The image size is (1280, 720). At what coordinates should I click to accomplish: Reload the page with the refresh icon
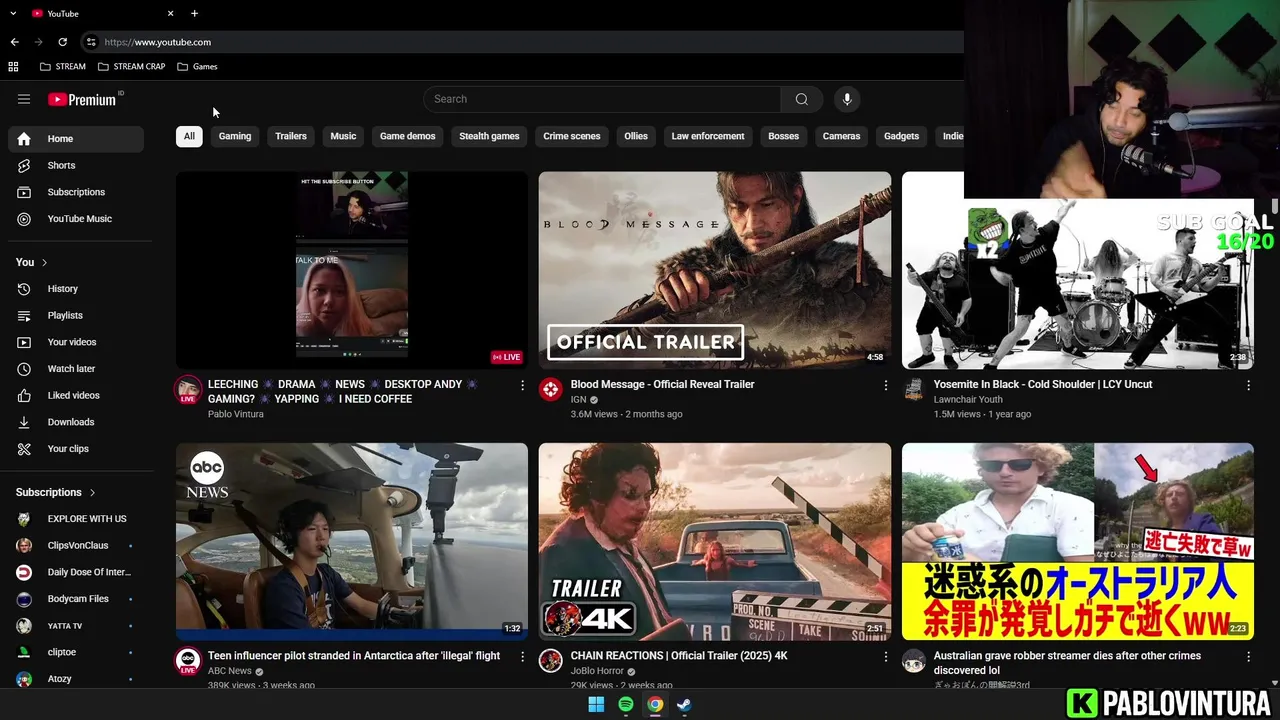pos(62,42)
